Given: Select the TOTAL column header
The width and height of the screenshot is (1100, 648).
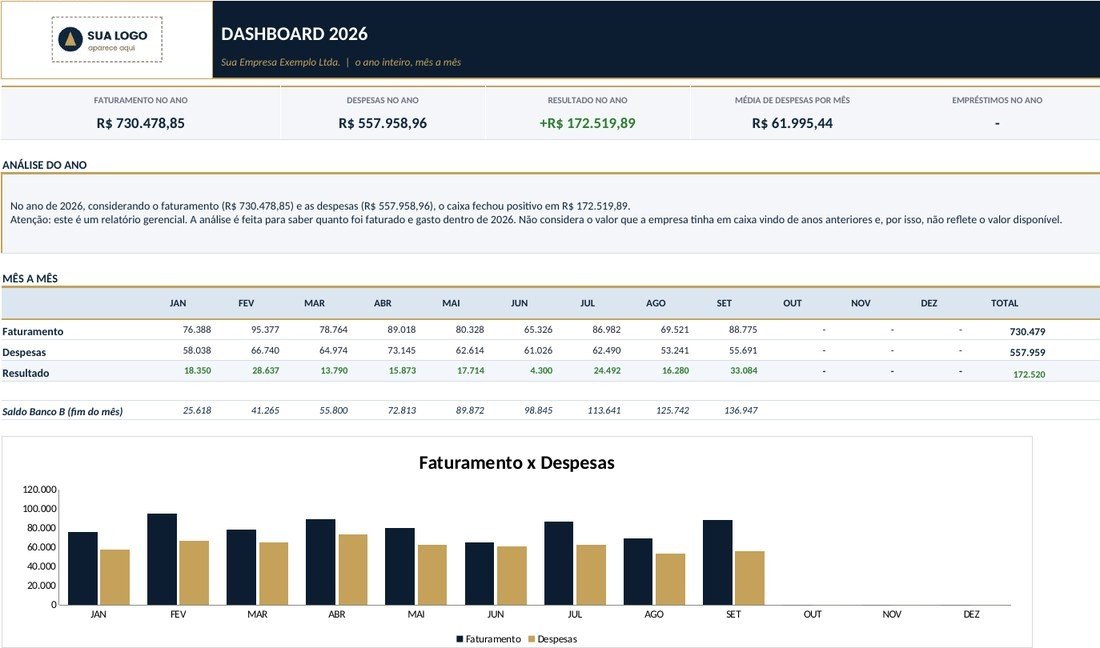Looking at the screenshot, I should pos(1004,303).
